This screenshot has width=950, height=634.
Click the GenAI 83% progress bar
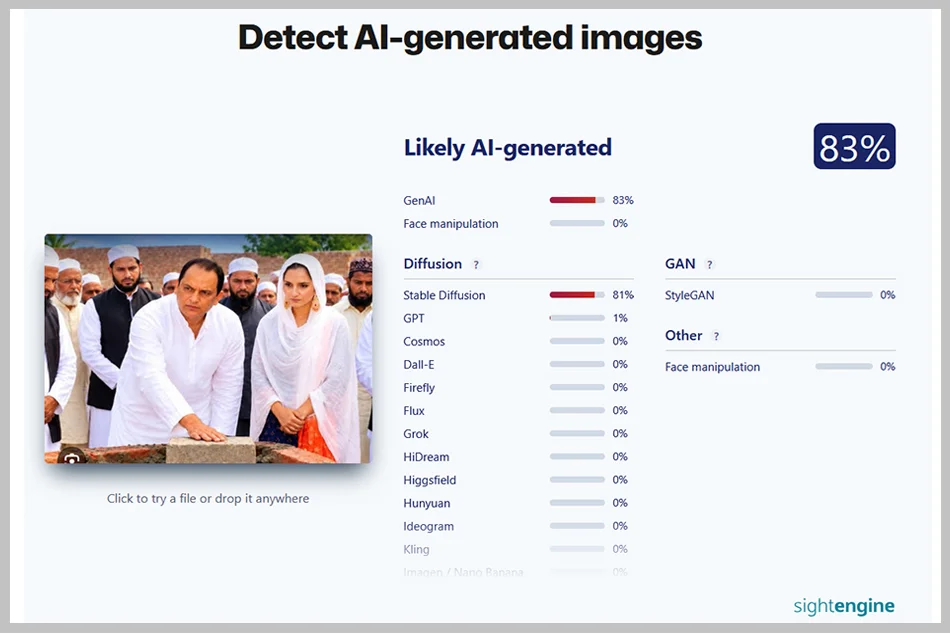(577, 200)
